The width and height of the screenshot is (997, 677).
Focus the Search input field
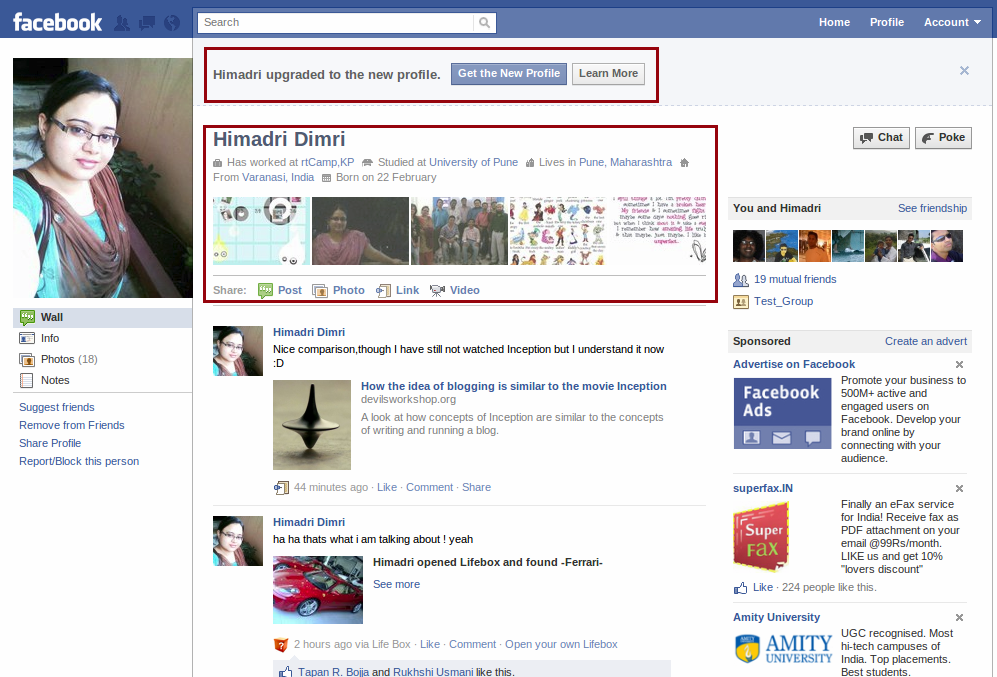pyautogui.click(x=336, y=23)
